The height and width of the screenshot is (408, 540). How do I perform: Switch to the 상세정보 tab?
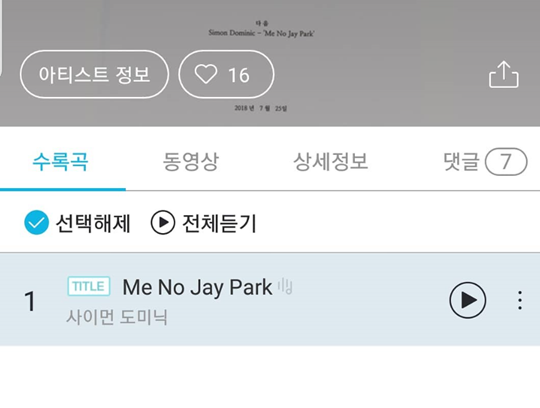coord(330,161)
